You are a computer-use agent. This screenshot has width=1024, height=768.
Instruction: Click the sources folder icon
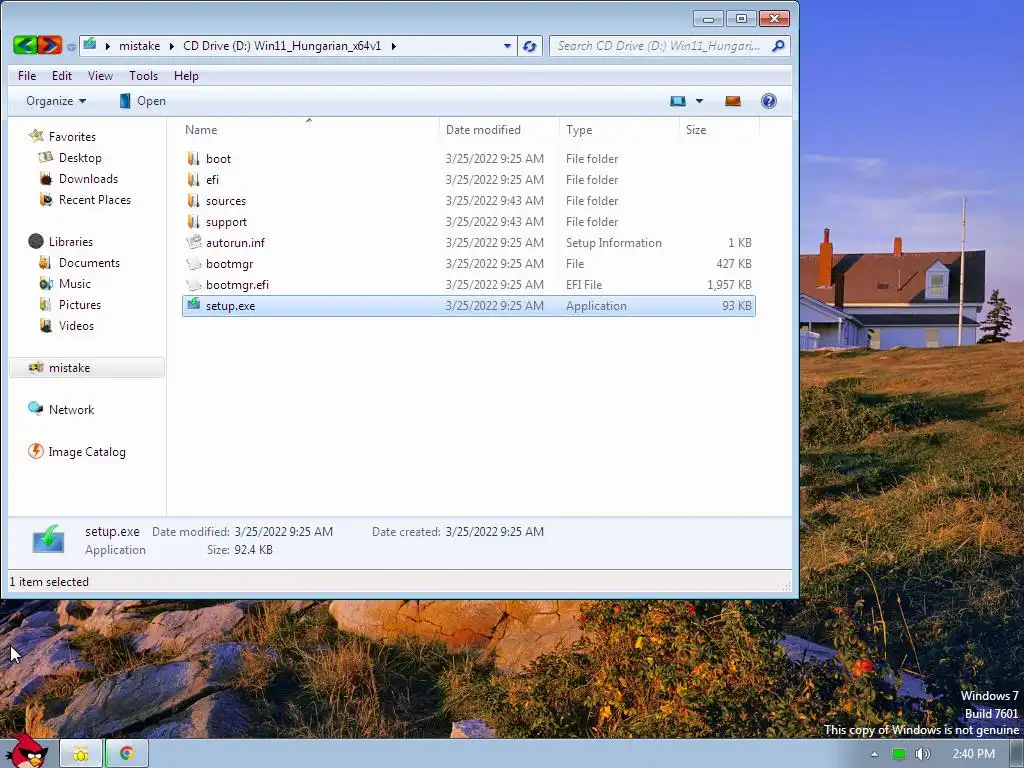[x=193, y=200]
